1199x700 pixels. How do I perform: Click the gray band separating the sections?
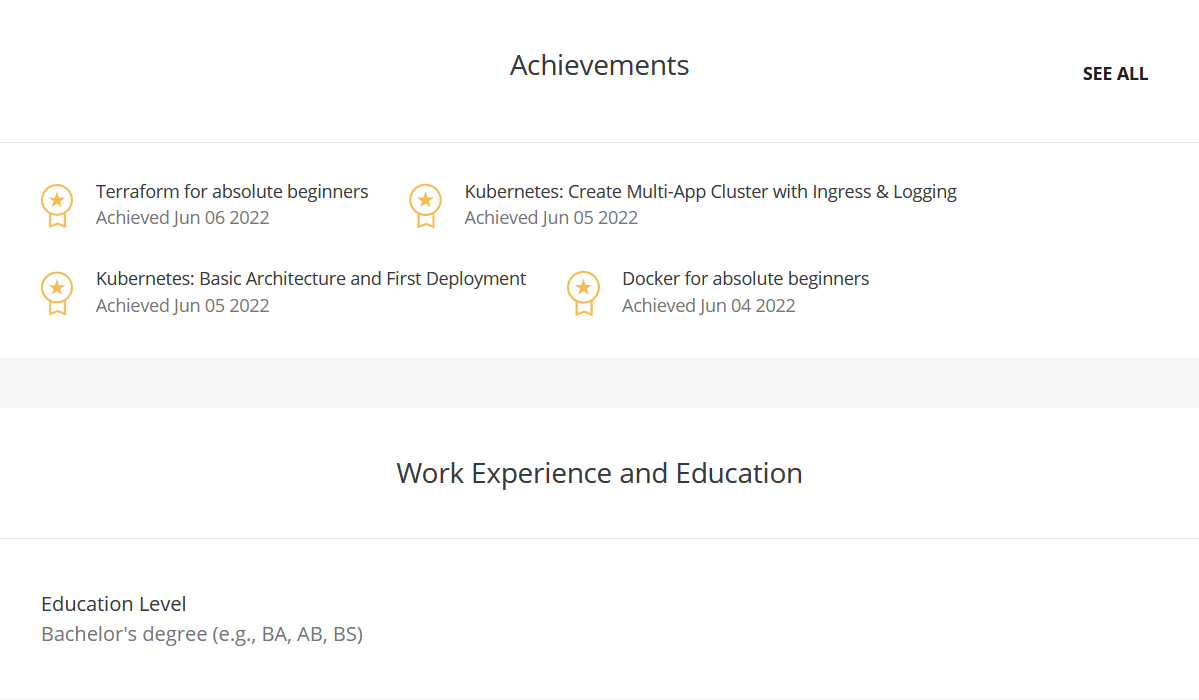599,382
